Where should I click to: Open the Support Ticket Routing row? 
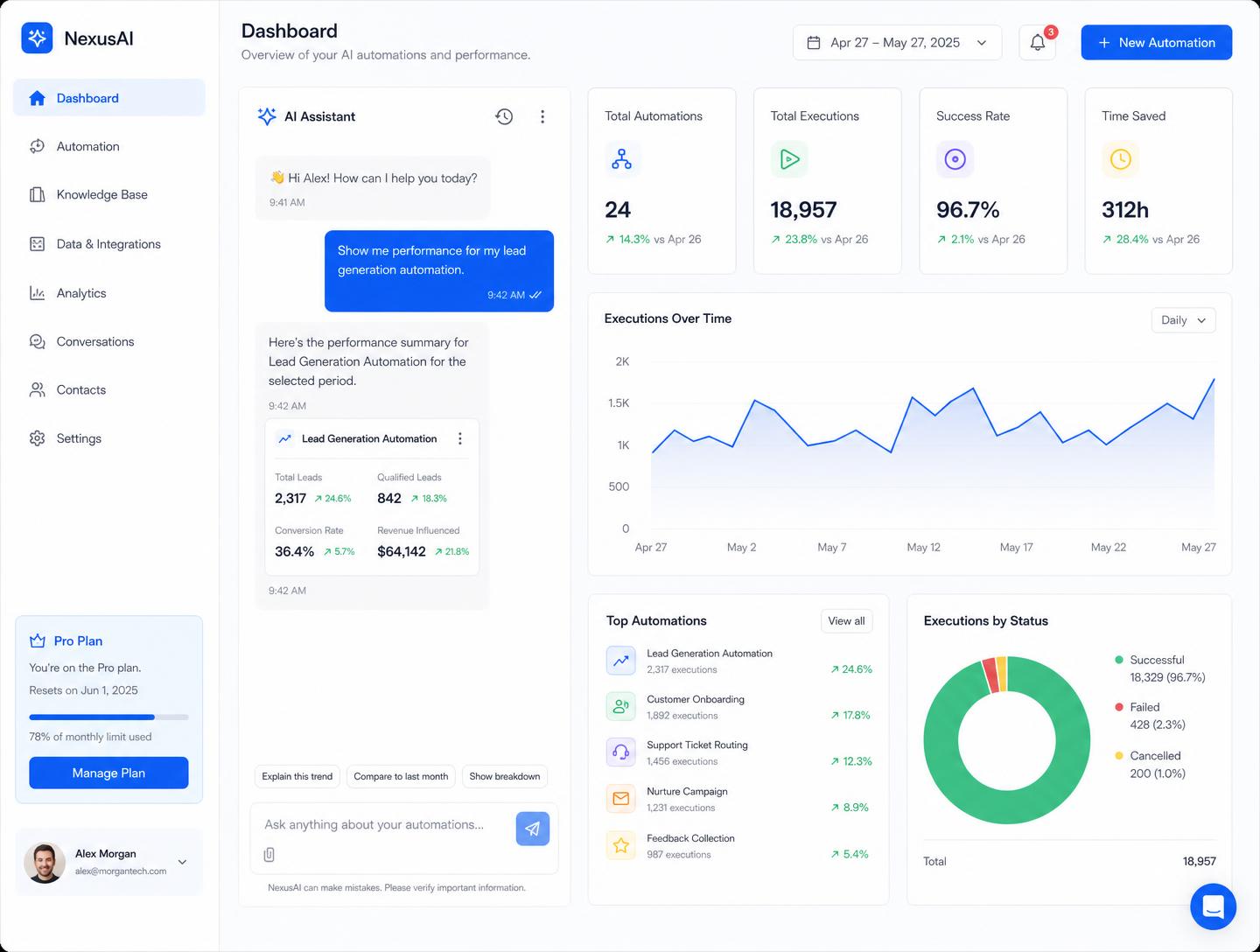[739, 752]
